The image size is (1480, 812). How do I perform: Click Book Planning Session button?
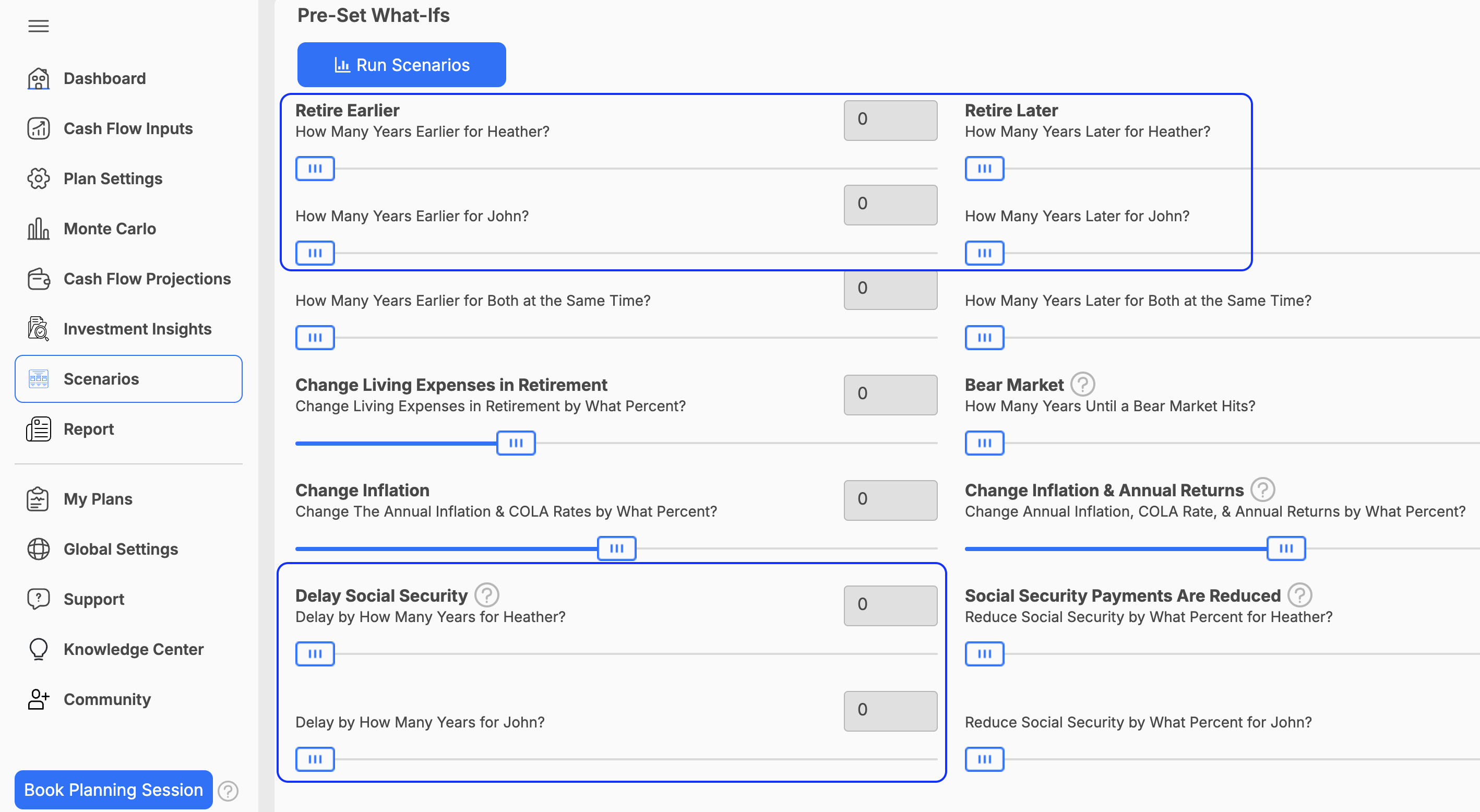[114, 790]
